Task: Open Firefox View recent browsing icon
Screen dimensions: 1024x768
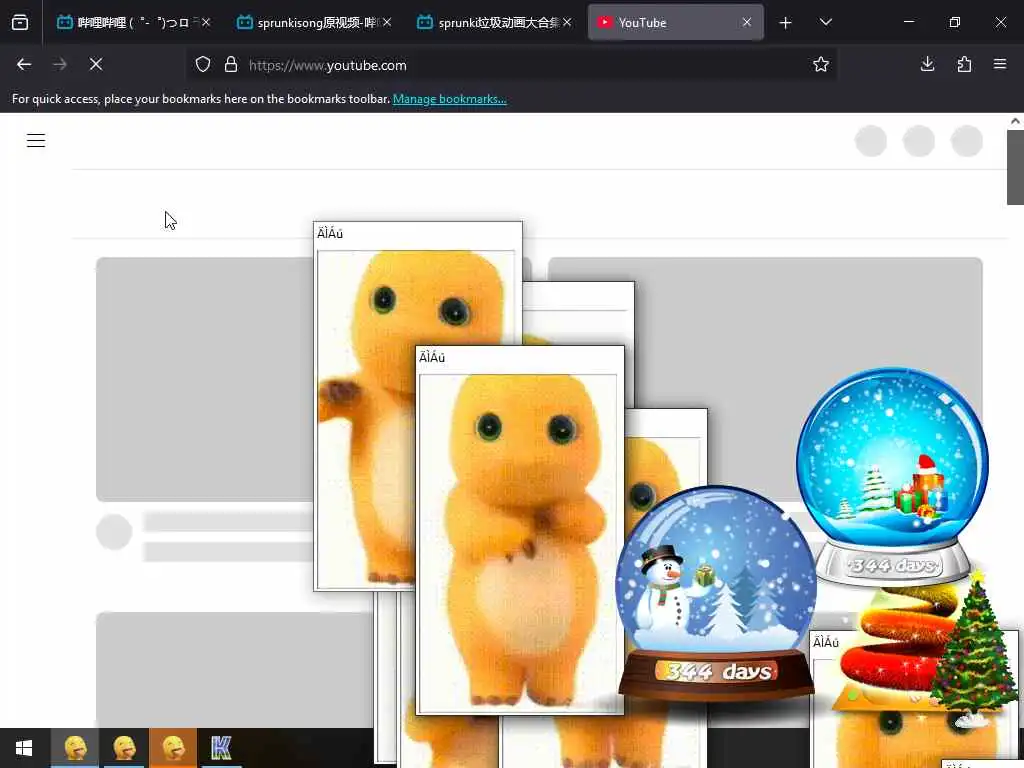Action: [x=20, y=23]
